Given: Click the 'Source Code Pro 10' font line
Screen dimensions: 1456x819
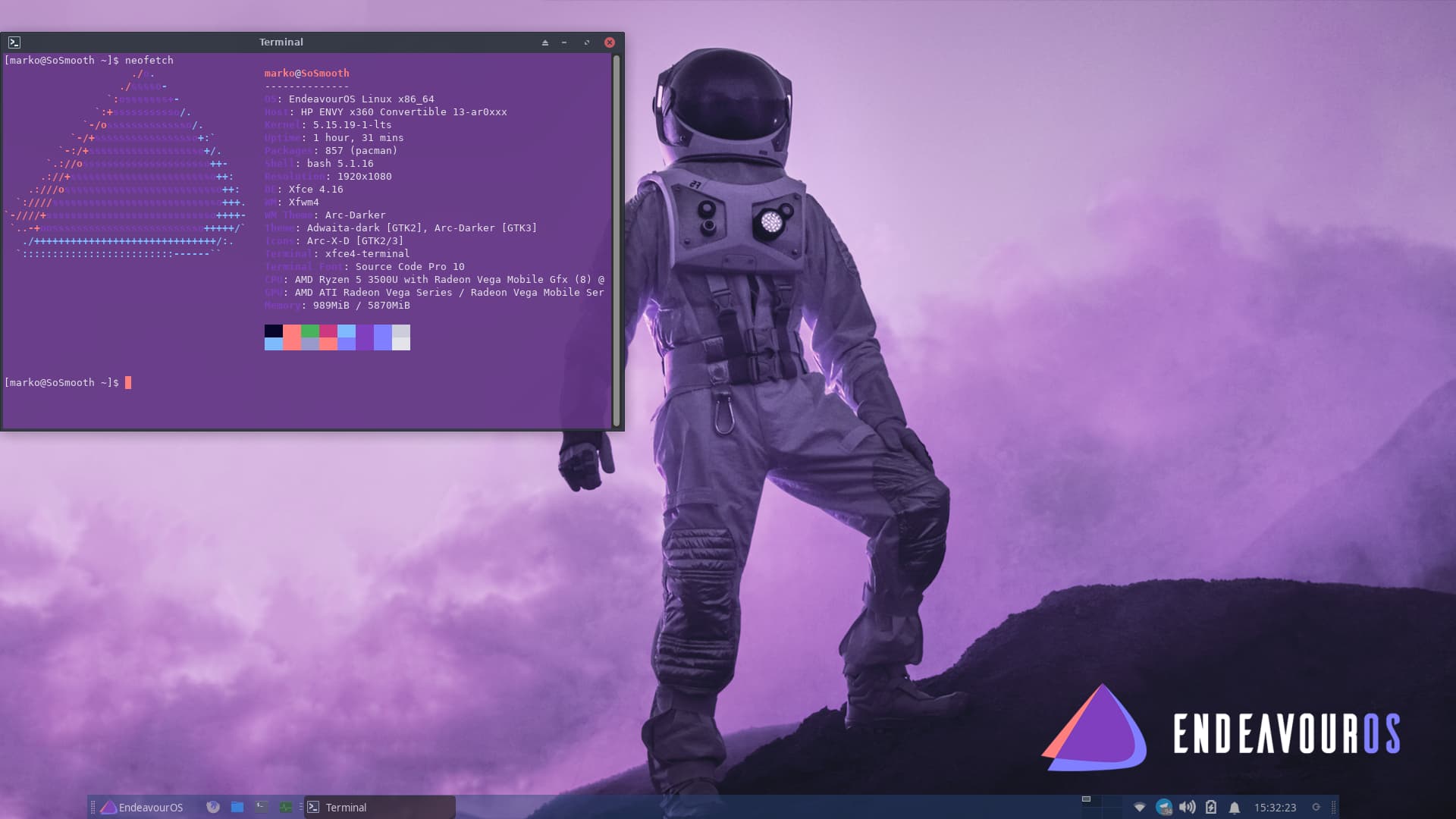Looking at the screenshot, I should point(365,267).
